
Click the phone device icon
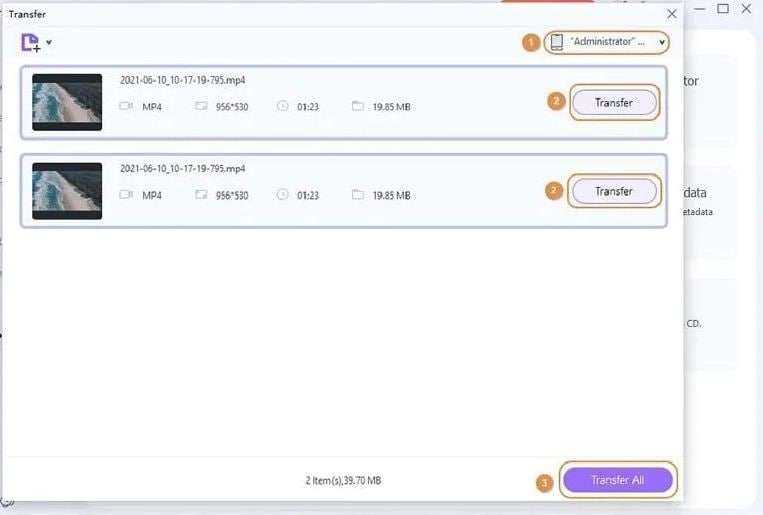[557, 42]
